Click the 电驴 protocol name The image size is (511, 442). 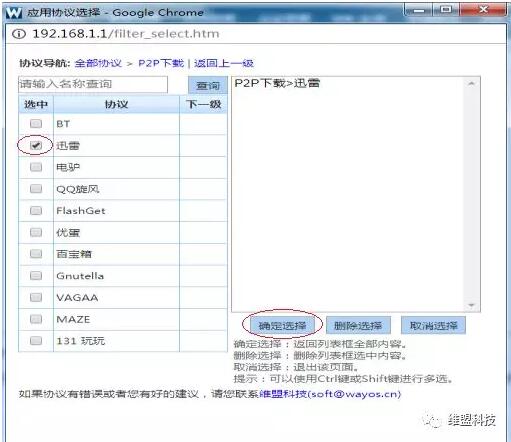click(68, 167)
